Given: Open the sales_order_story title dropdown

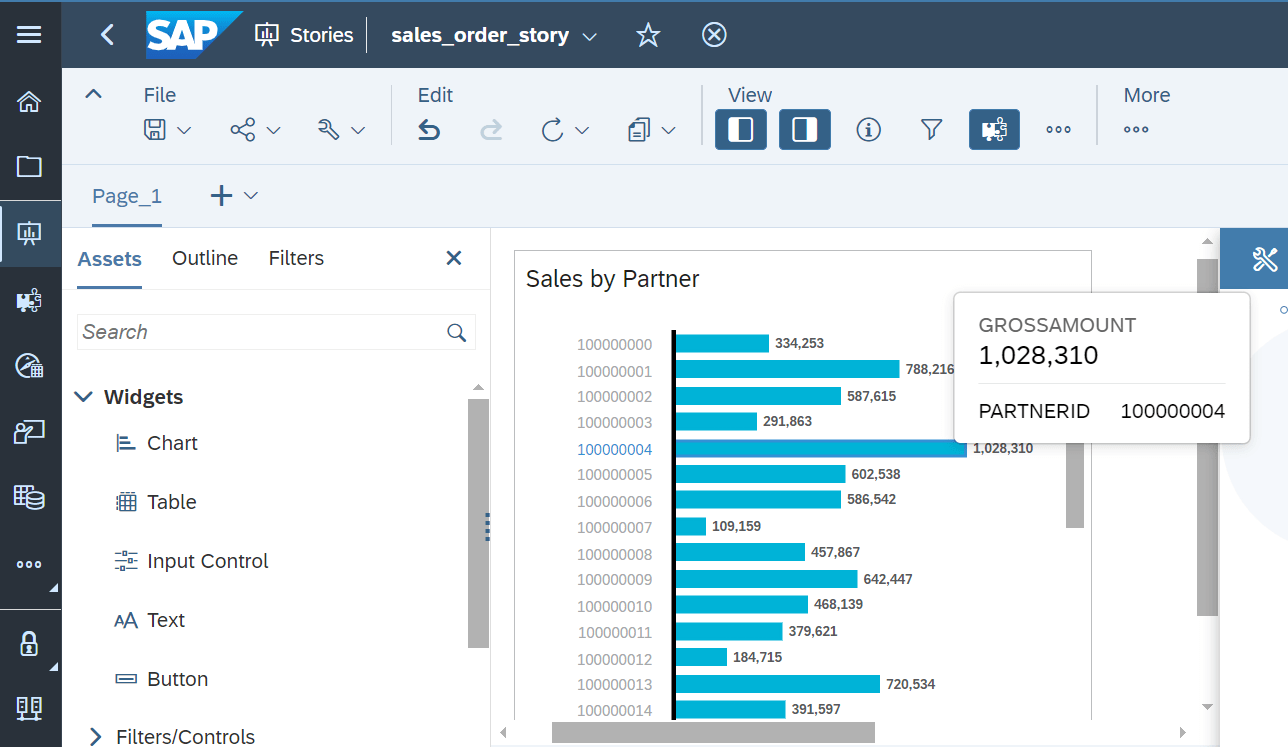Looking at the screenshot, I should coord(590,34).
